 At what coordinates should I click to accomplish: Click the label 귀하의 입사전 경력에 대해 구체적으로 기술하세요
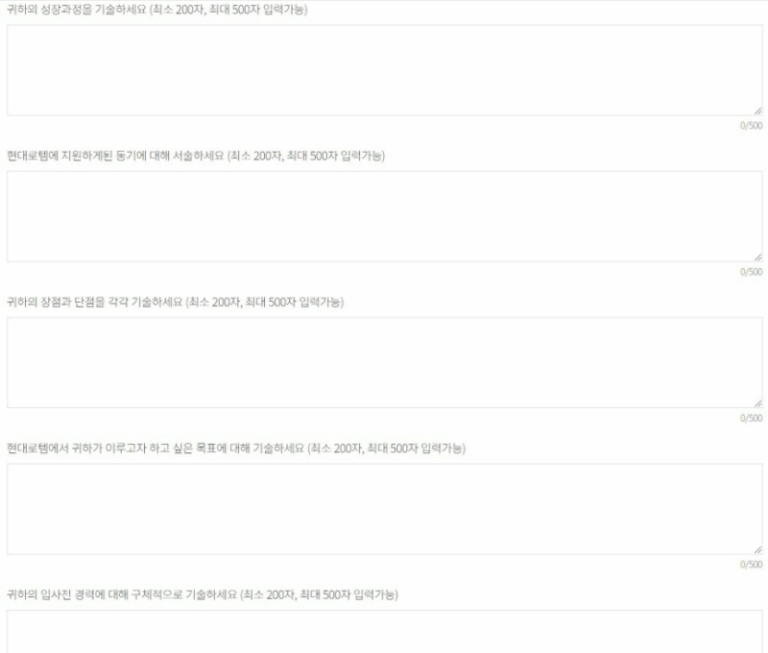[121, 594]
